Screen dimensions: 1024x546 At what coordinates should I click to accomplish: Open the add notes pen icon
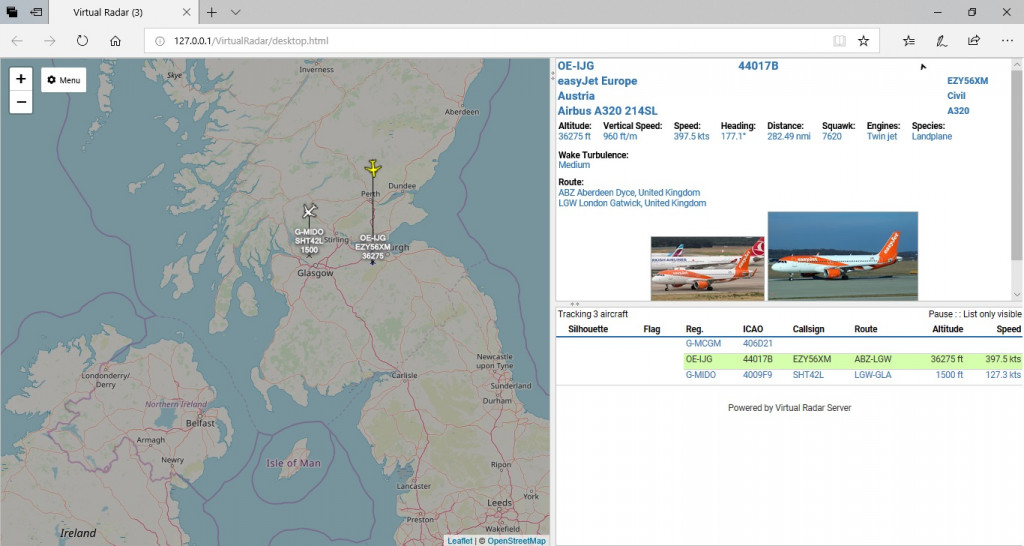pyautogui.click(x=941, y=40)
